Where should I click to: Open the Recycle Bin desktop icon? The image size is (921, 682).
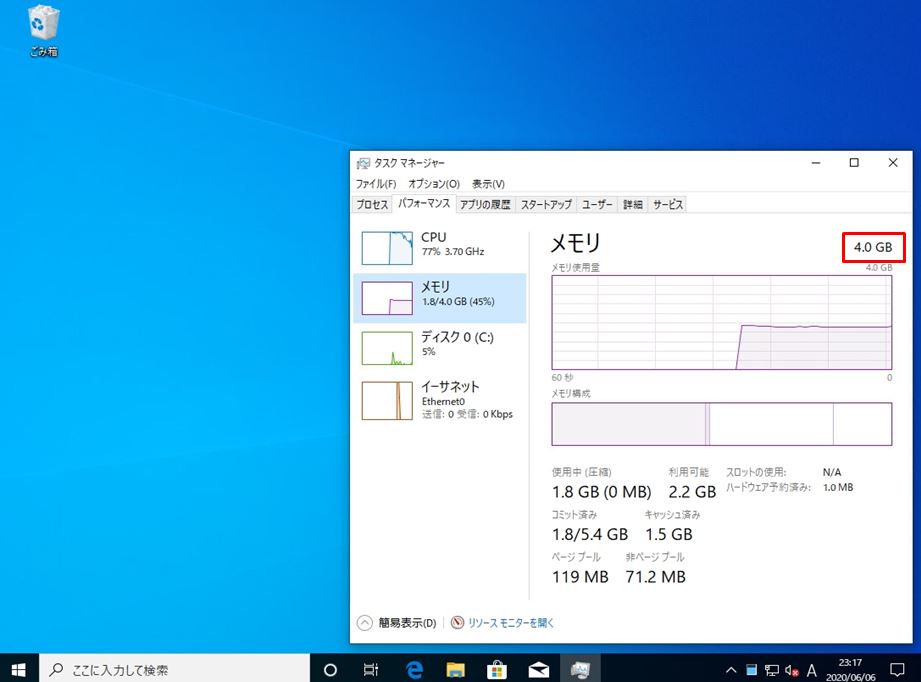[x=43, y=31]
